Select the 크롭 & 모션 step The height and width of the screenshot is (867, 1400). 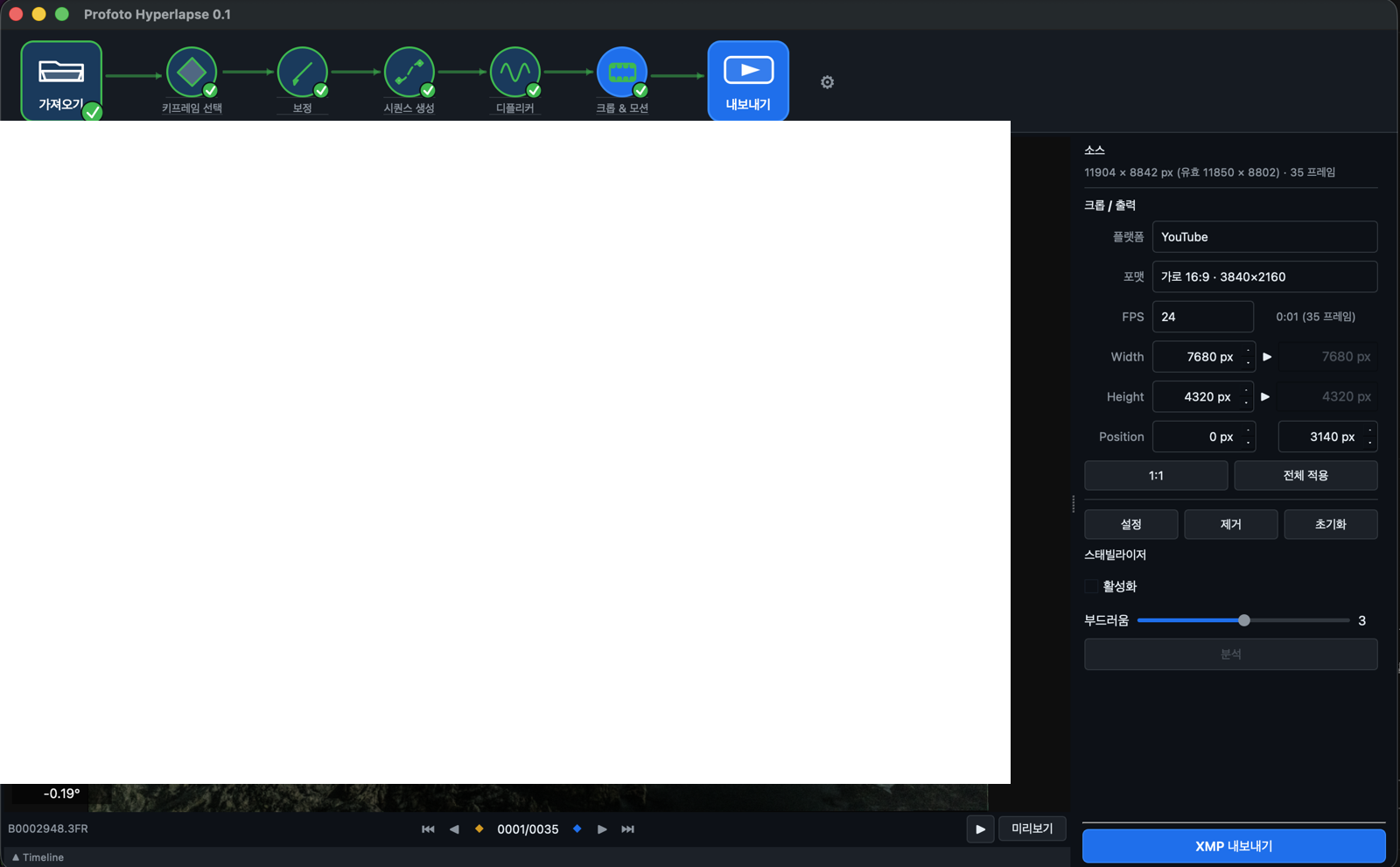622,80
